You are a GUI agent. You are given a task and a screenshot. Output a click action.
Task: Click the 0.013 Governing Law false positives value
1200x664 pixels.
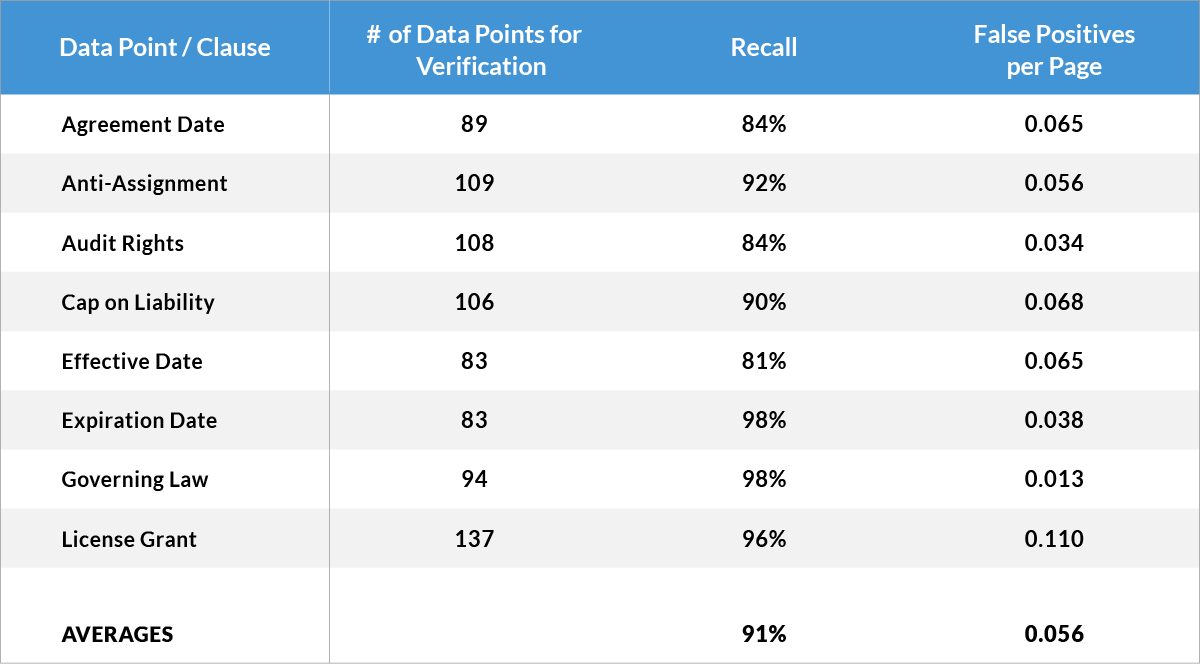(x=1054, y=480)
